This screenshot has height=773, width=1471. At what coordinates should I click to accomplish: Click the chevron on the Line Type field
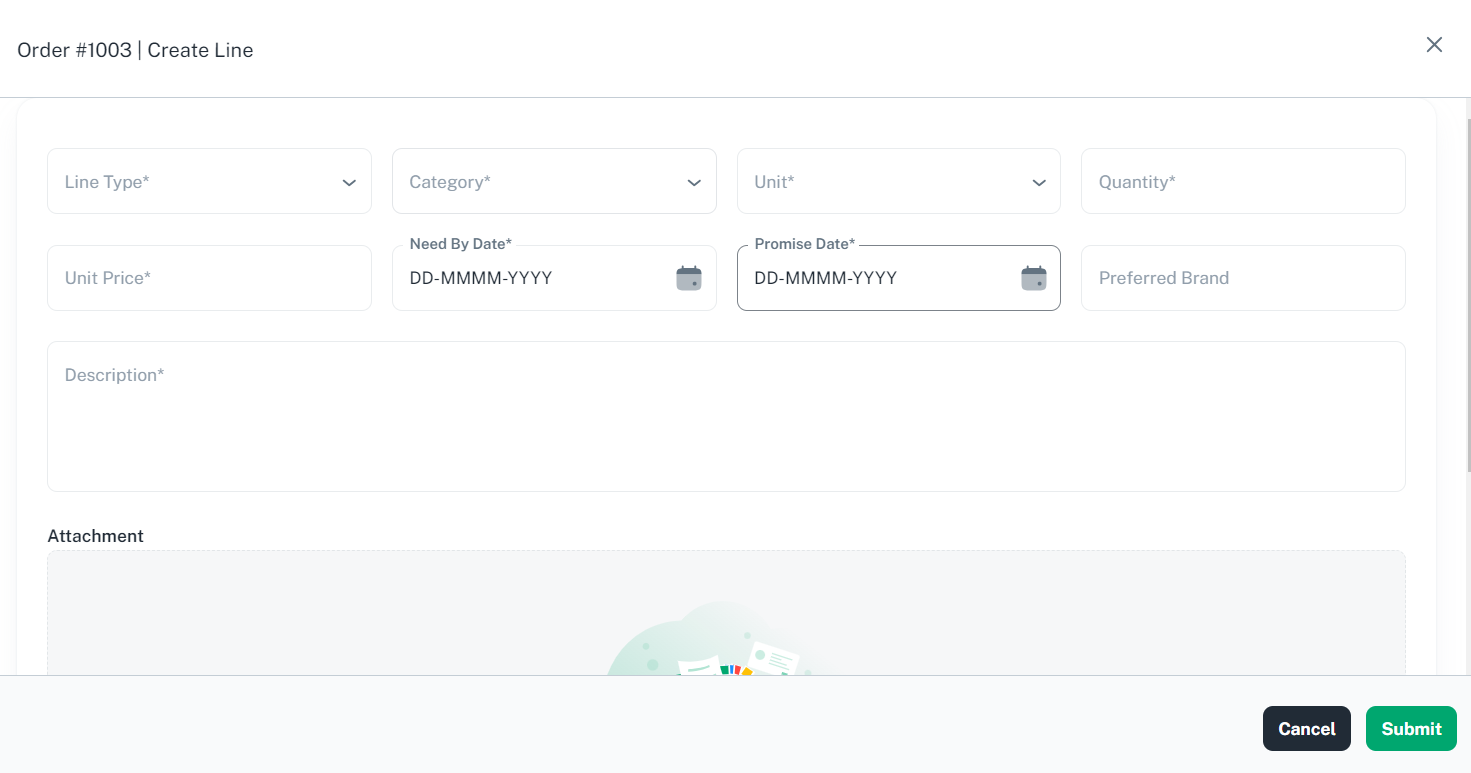(x=349, y=182)
